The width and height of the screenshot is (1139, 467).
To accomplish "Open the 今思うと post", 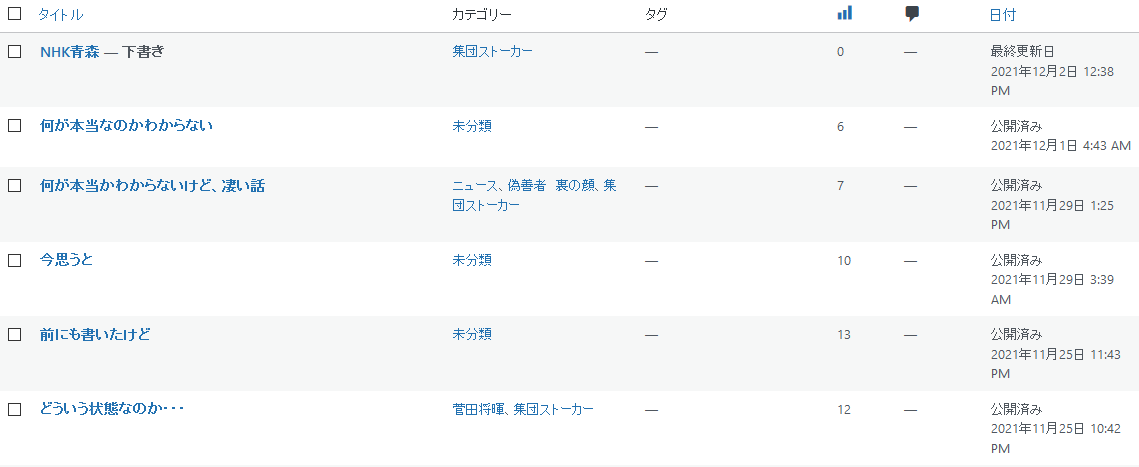I will (x=67, y=259).
